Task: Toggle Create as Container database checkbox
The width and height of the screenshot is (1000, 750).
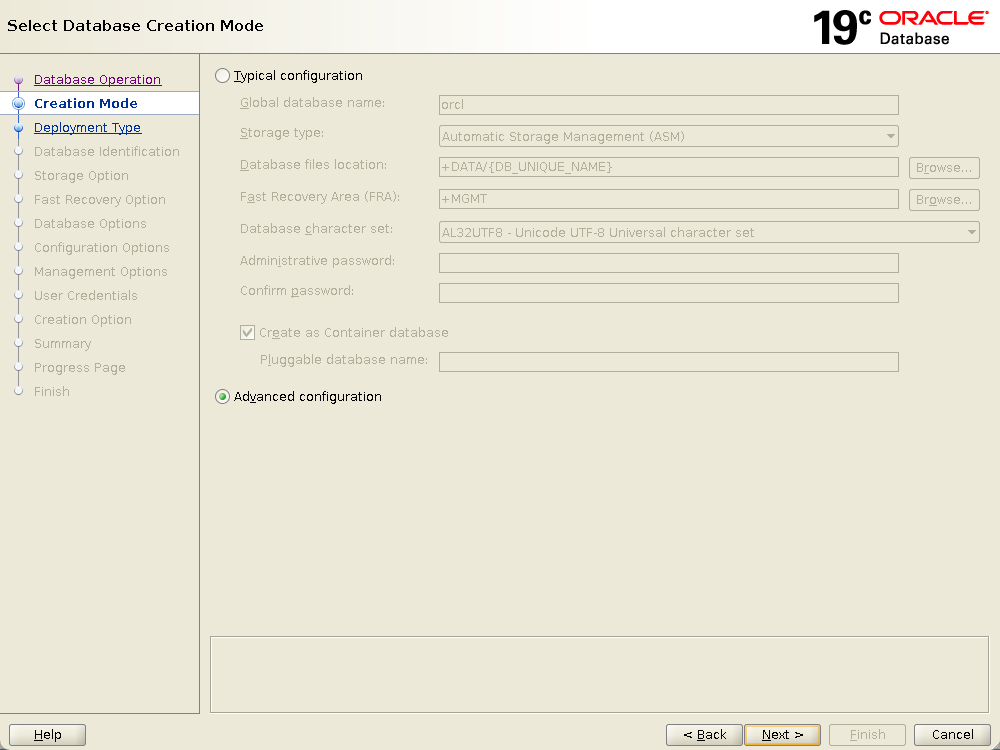Action: 248,332
